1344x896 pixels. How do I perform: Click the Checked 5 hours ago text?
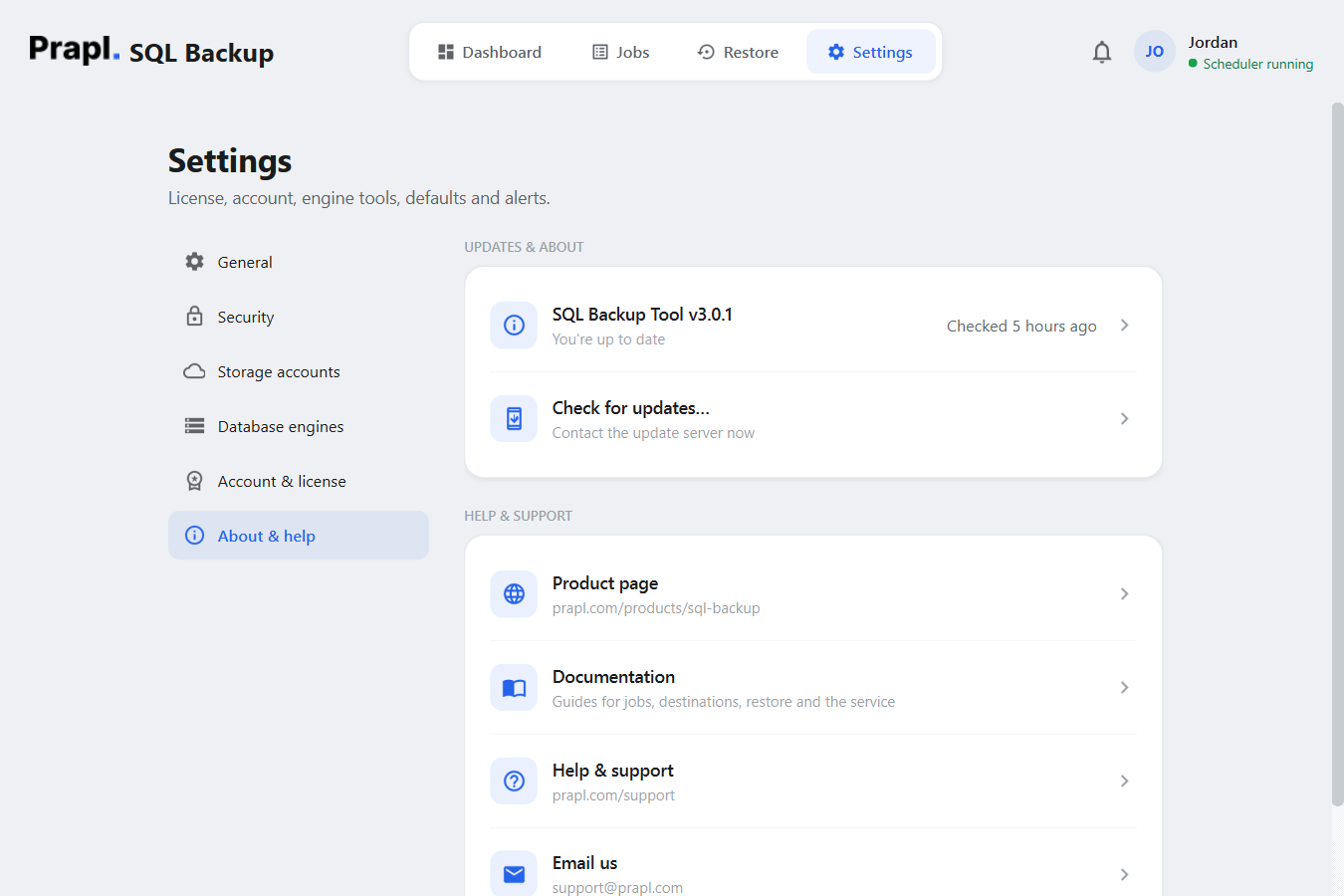click(x=1021, y=326)
